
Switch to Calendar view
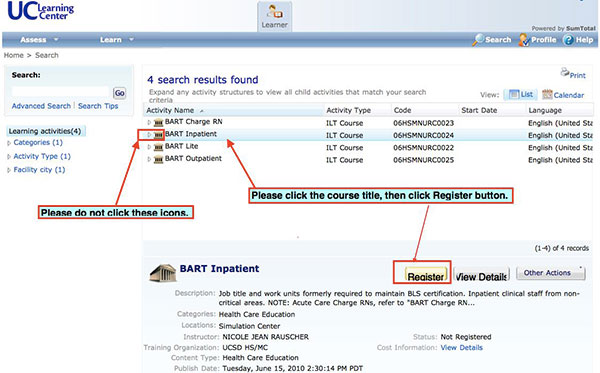pos(563,94)
